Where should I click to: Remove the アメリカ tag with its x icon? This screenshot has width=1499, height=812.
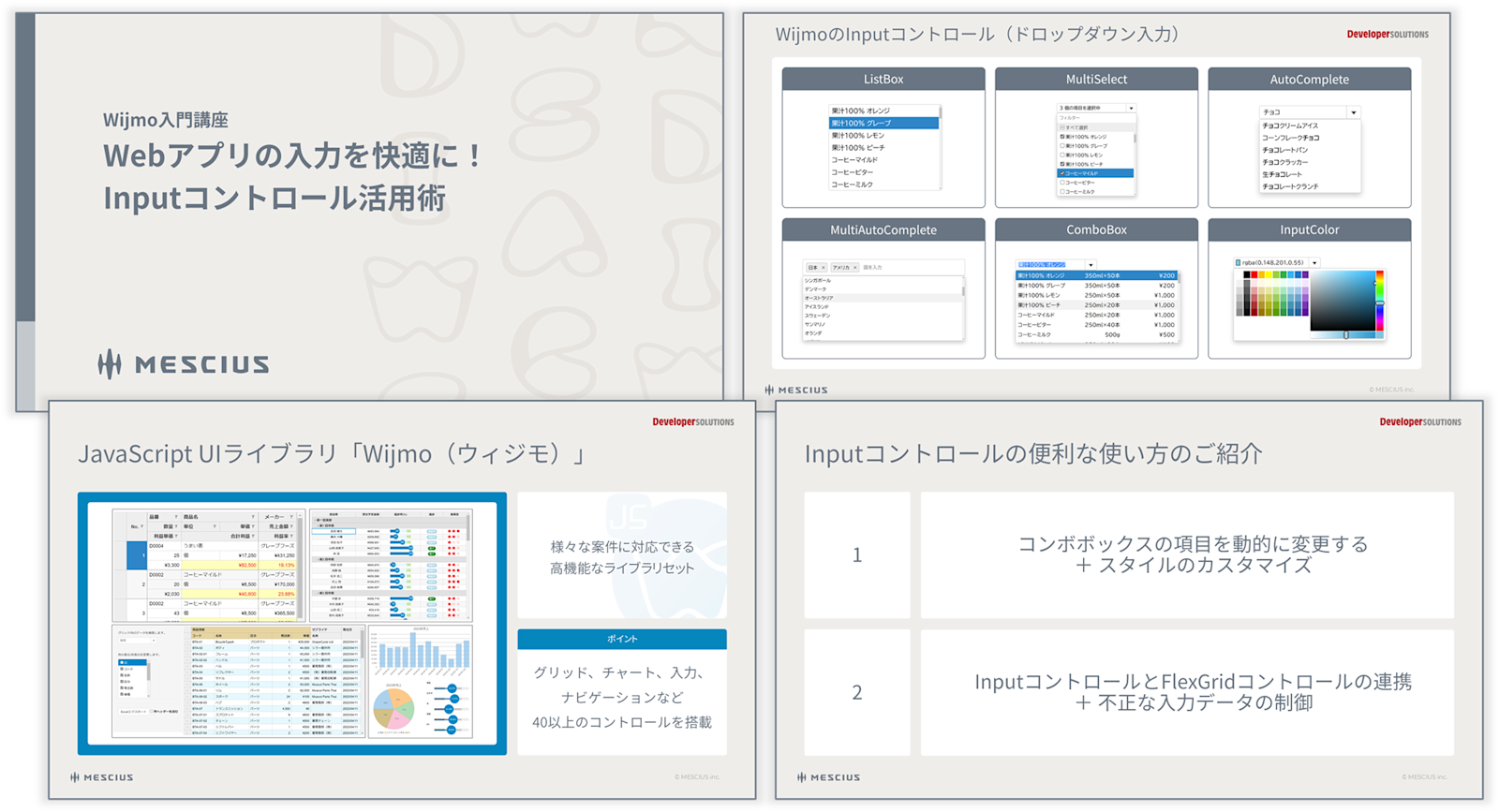click(854, 268)
